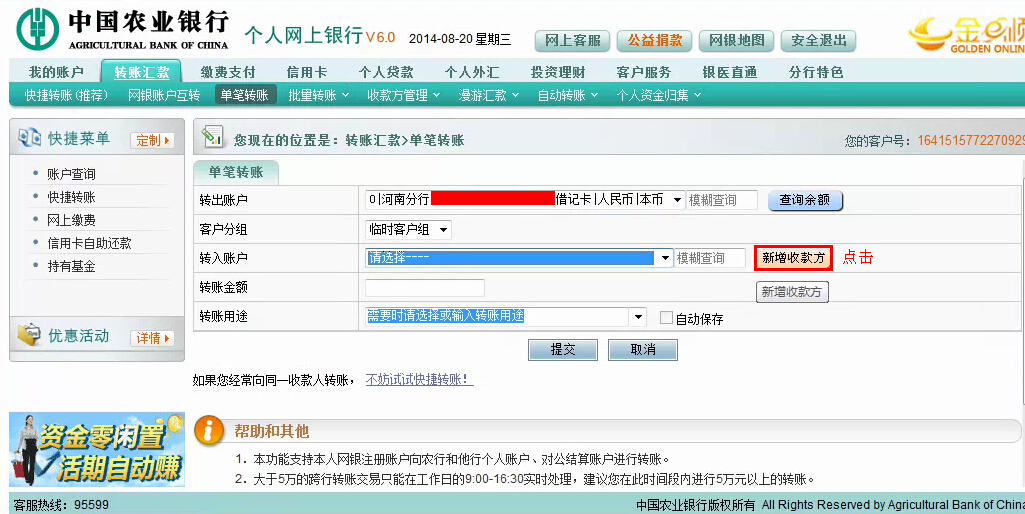The image size is (1025, 514).
Task: Click the 转账金额 amount input field
Action: pos(425,288)
